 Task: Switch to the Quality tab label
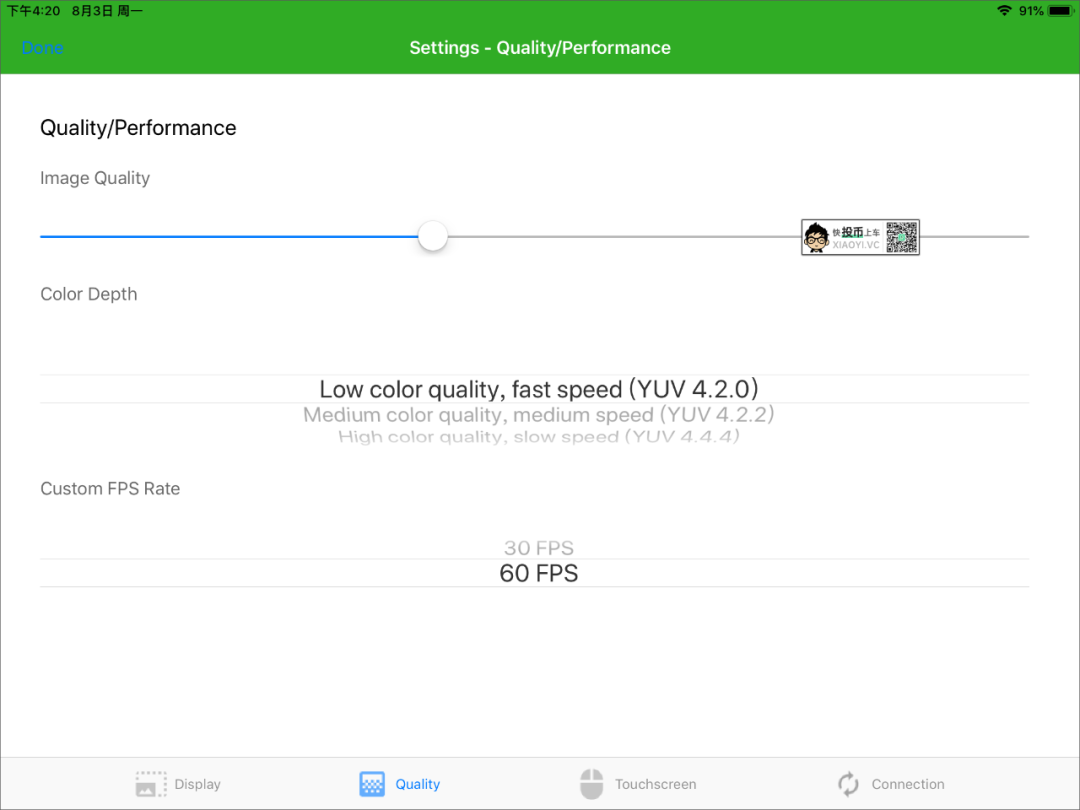[x=417, y=784]
